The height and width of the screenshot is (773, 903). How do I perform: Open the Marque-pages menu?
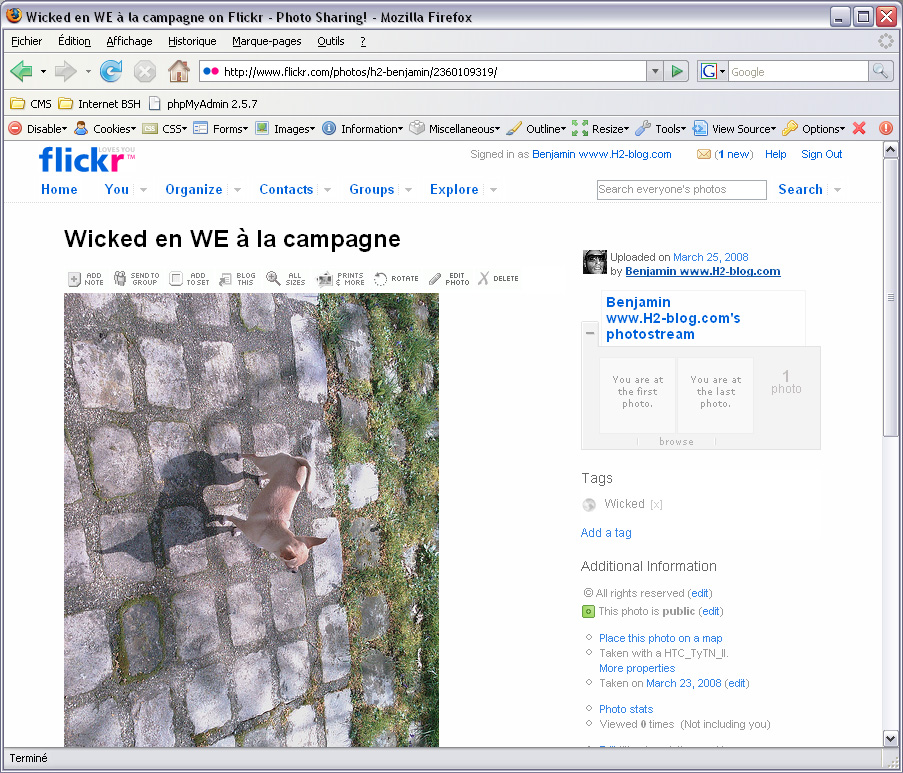tap(266, 41)
